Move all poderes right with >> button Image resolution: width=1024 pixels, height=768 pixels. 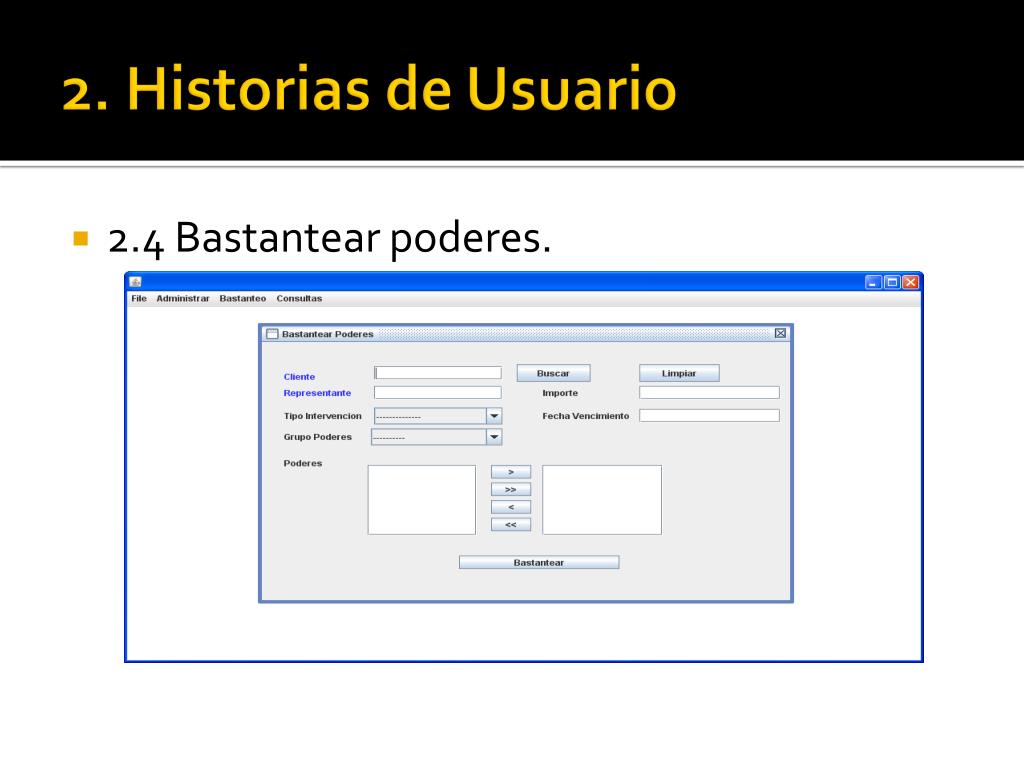(x=511, y=489)
